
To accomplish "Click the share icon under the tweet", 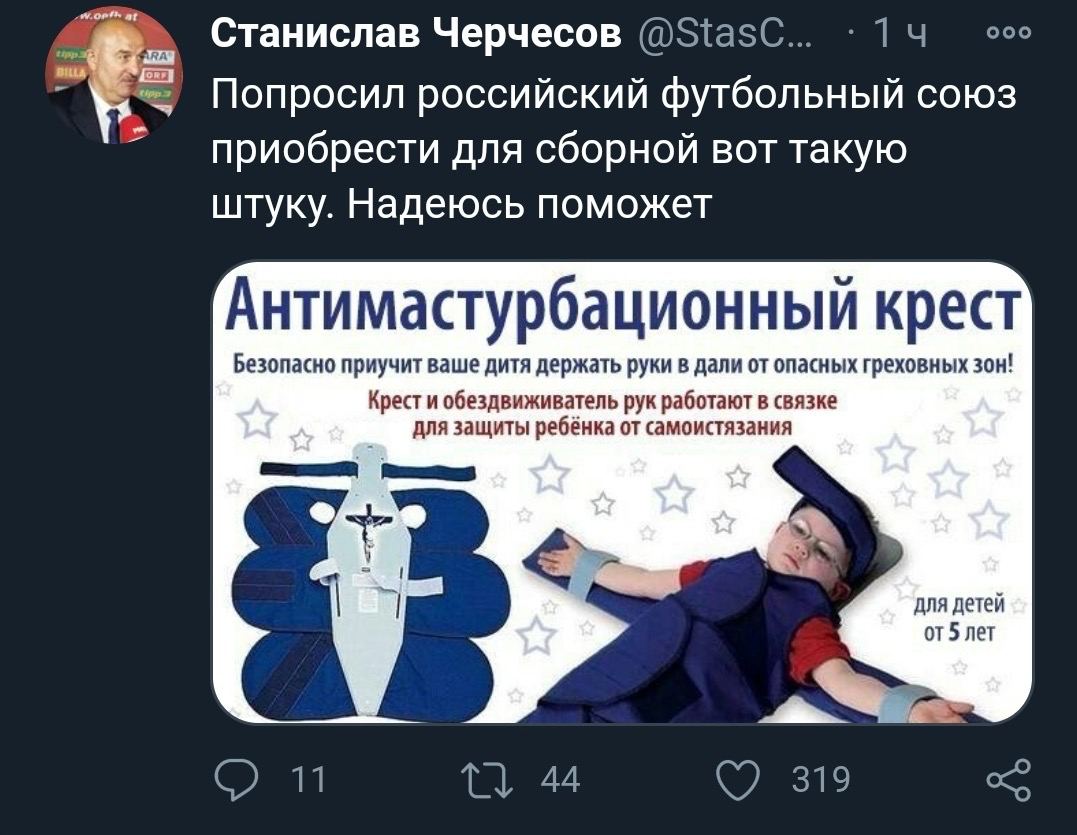I will 1009,780.
